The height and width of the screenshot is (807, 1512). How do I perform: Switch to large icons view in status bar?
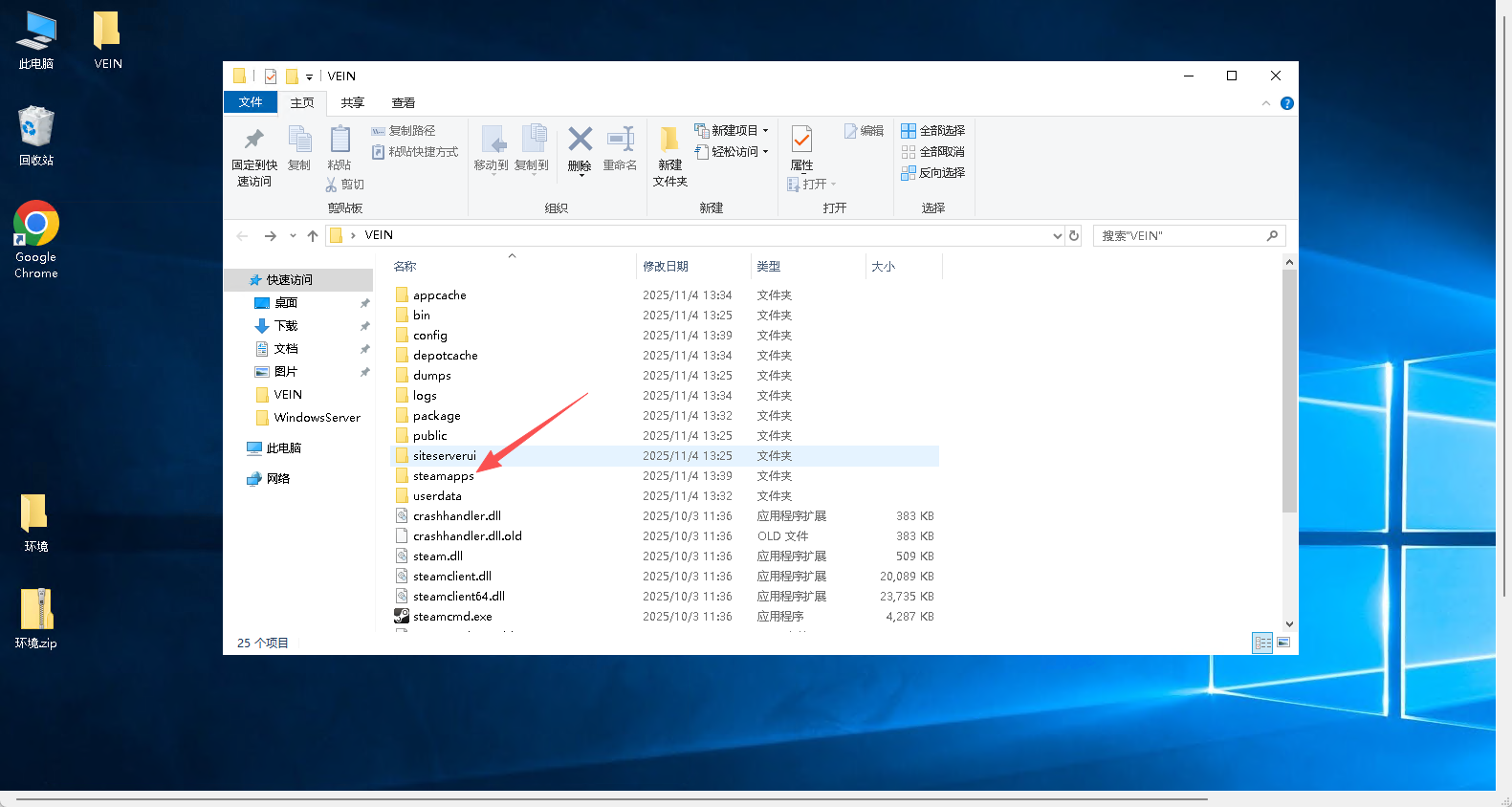coord(1283,643)
